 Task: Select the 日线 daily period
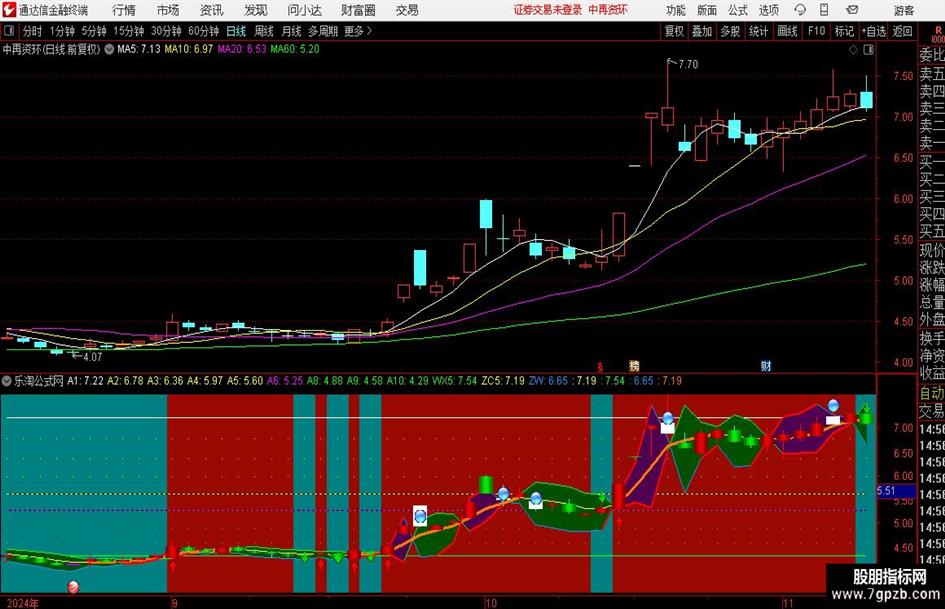coord(236,31)
